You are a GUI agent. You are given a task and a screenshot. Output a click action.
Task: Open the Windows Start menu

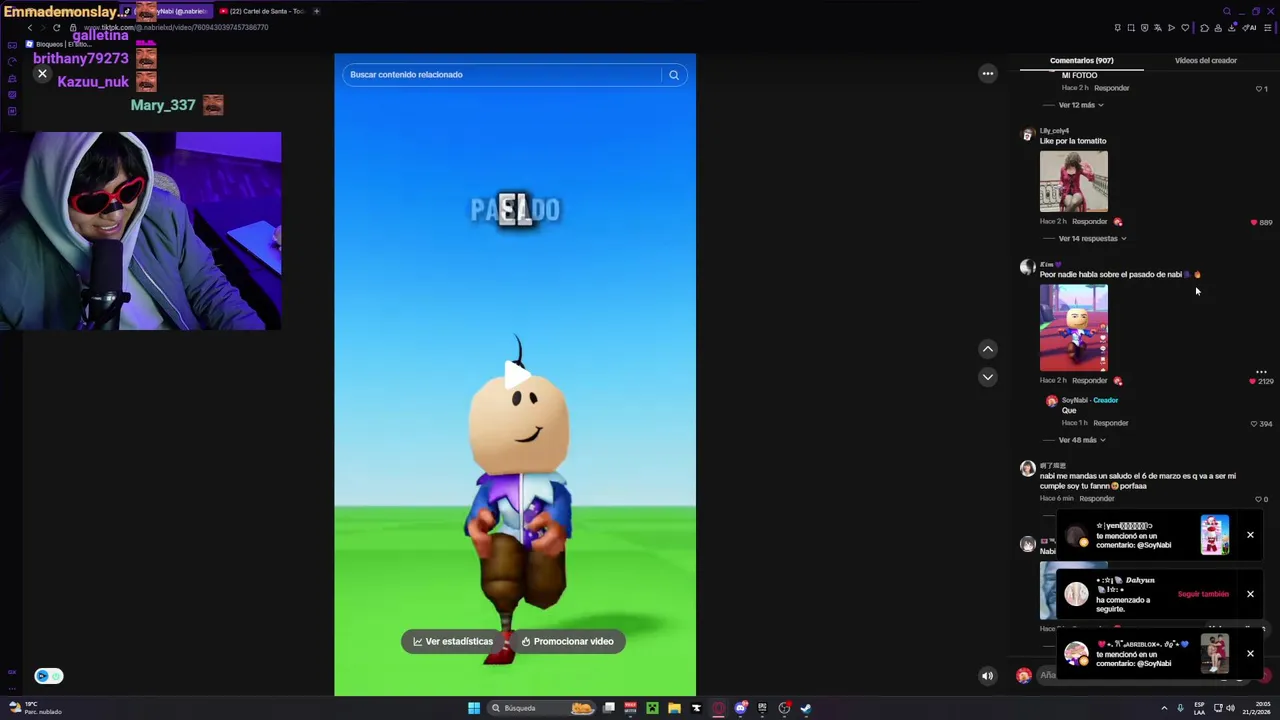pos(473,708)
